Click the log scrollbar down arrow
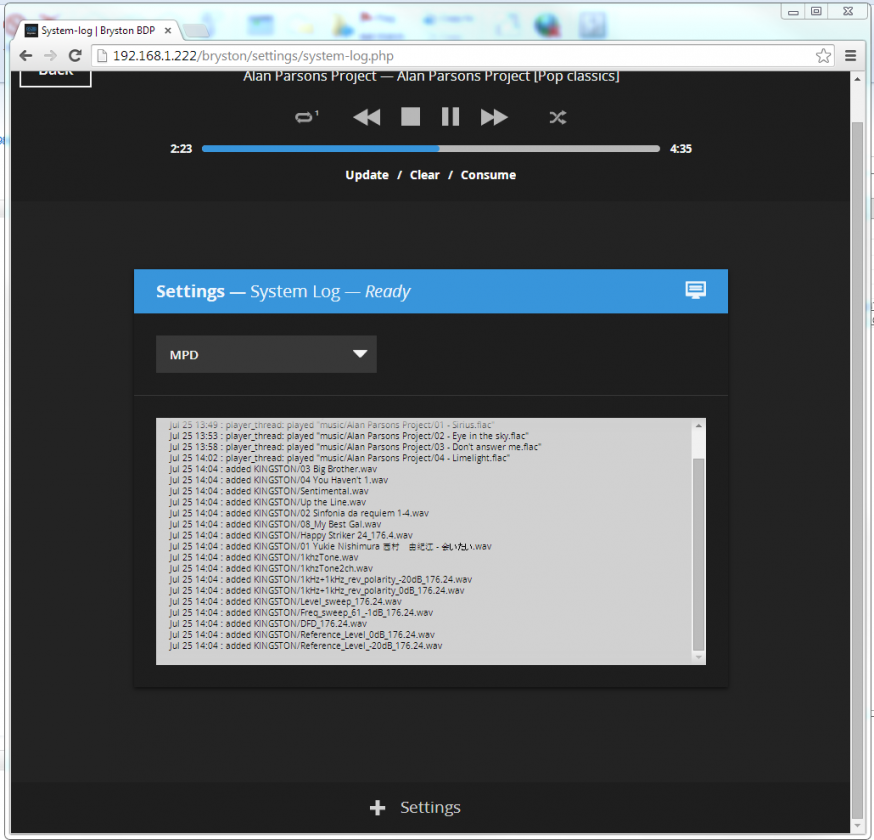 coord(698,657)
